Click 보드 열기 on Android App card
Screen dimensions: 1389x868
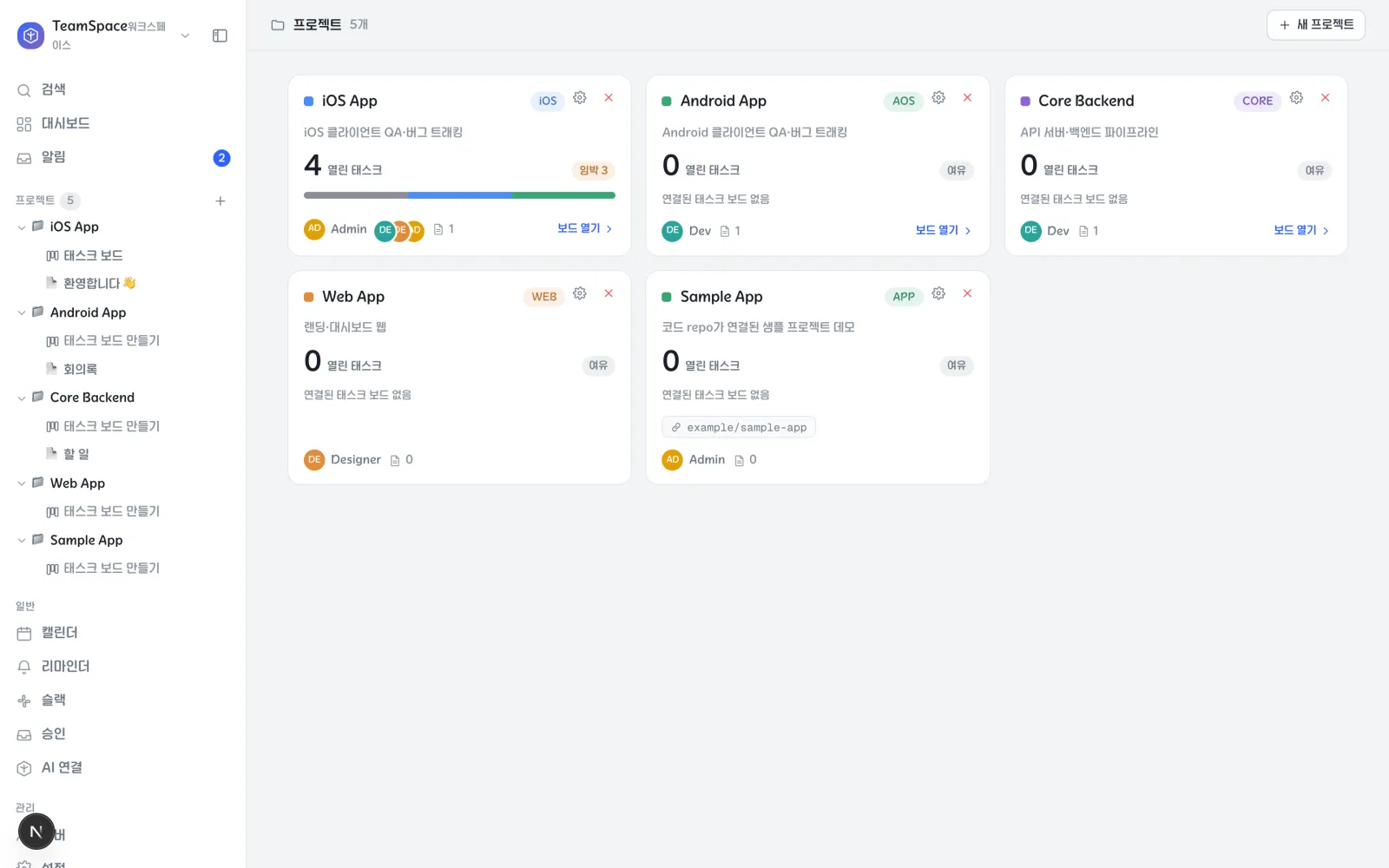[944, 230]
